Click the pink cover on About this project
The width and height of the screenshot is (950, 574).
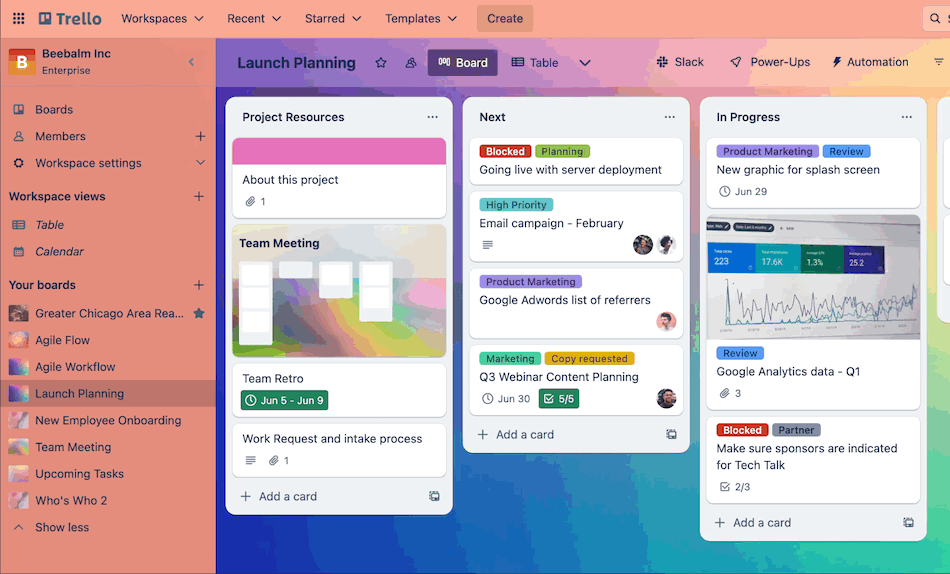coord(339,151)
